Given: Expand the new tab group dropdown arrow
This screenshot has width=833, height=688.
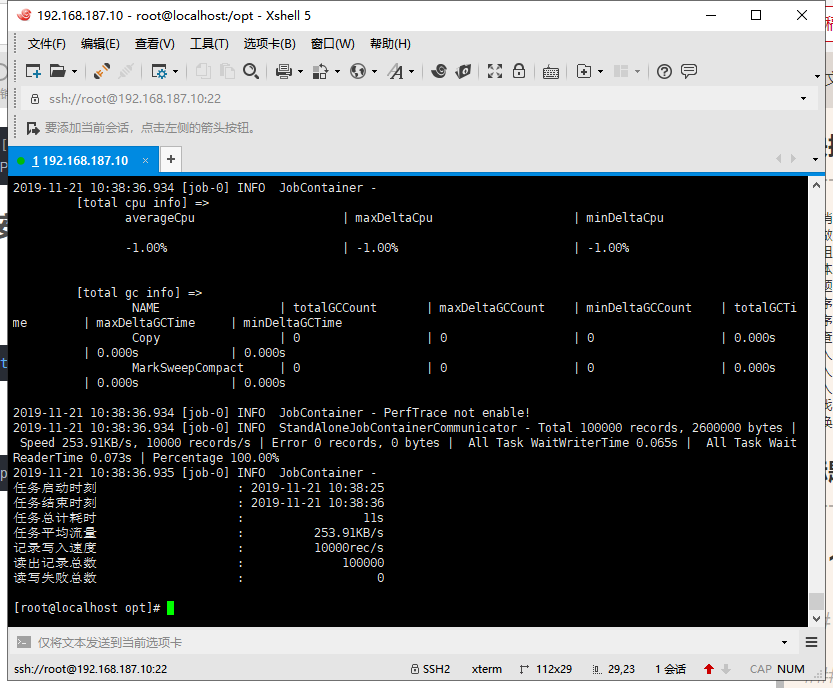Looking at the screenshot, I should (600, 71).
